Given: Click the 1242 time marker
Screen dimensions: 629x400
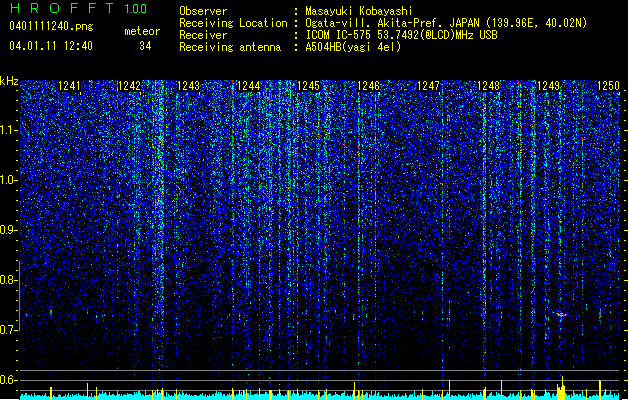Looking at the screenshot, I should 129,86.
